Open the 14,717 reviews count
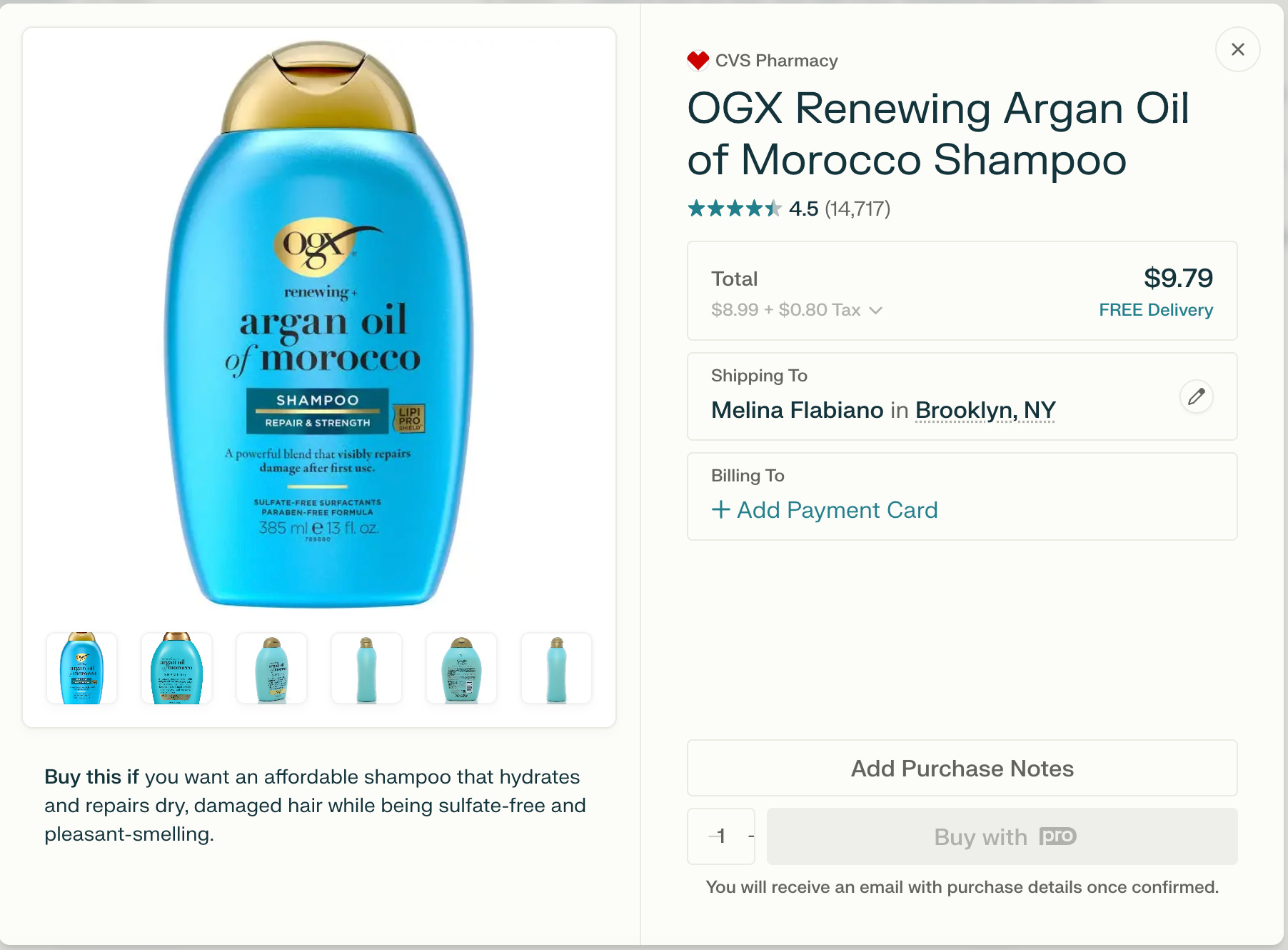Viewport: 1288px width, 950px height. (857, 209)
